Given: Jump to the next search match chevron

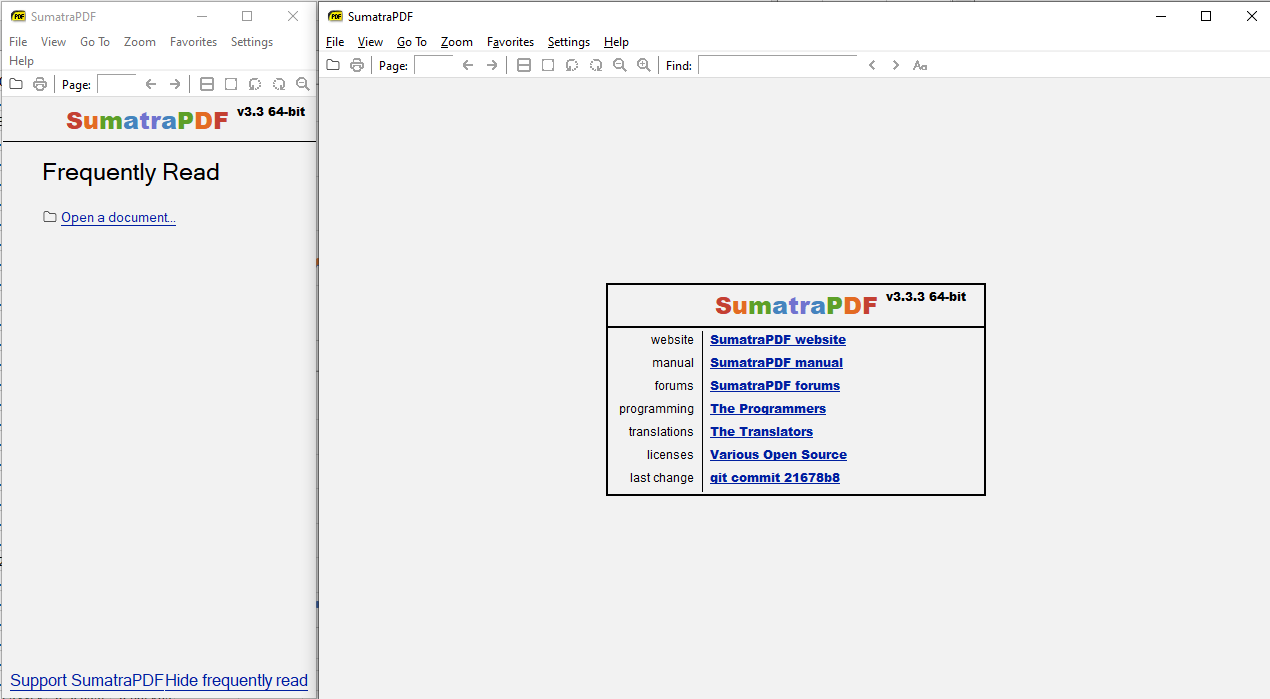Looking at the screenshot, I should click(895, 64).
